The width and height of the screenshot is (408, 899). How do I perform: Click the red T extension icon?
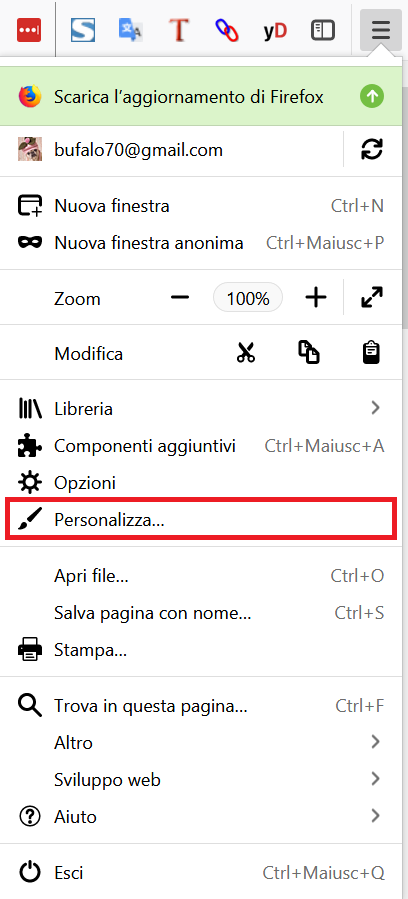click(179, 30)
